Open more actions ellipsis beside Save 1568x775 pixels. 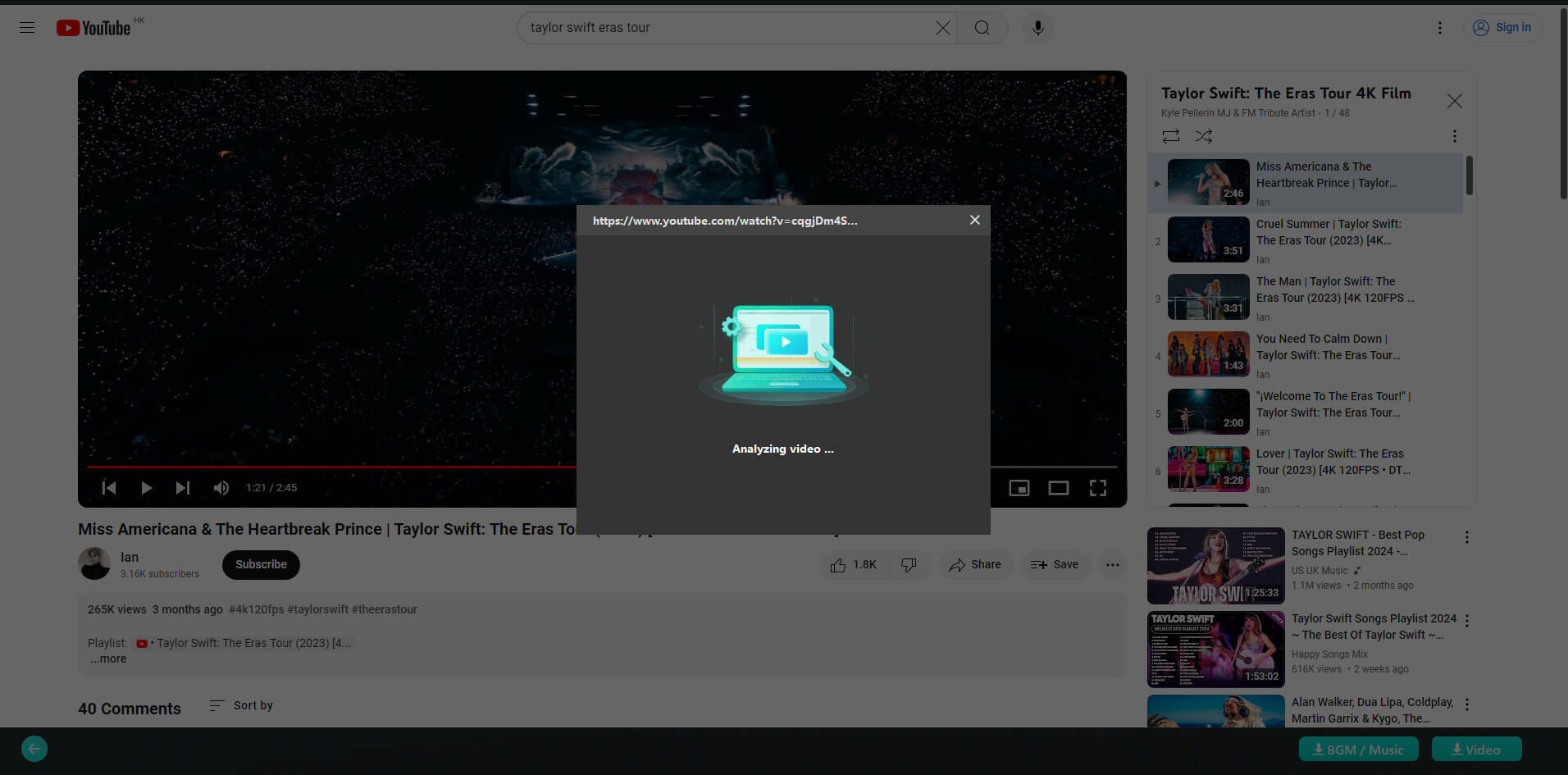1112,564
